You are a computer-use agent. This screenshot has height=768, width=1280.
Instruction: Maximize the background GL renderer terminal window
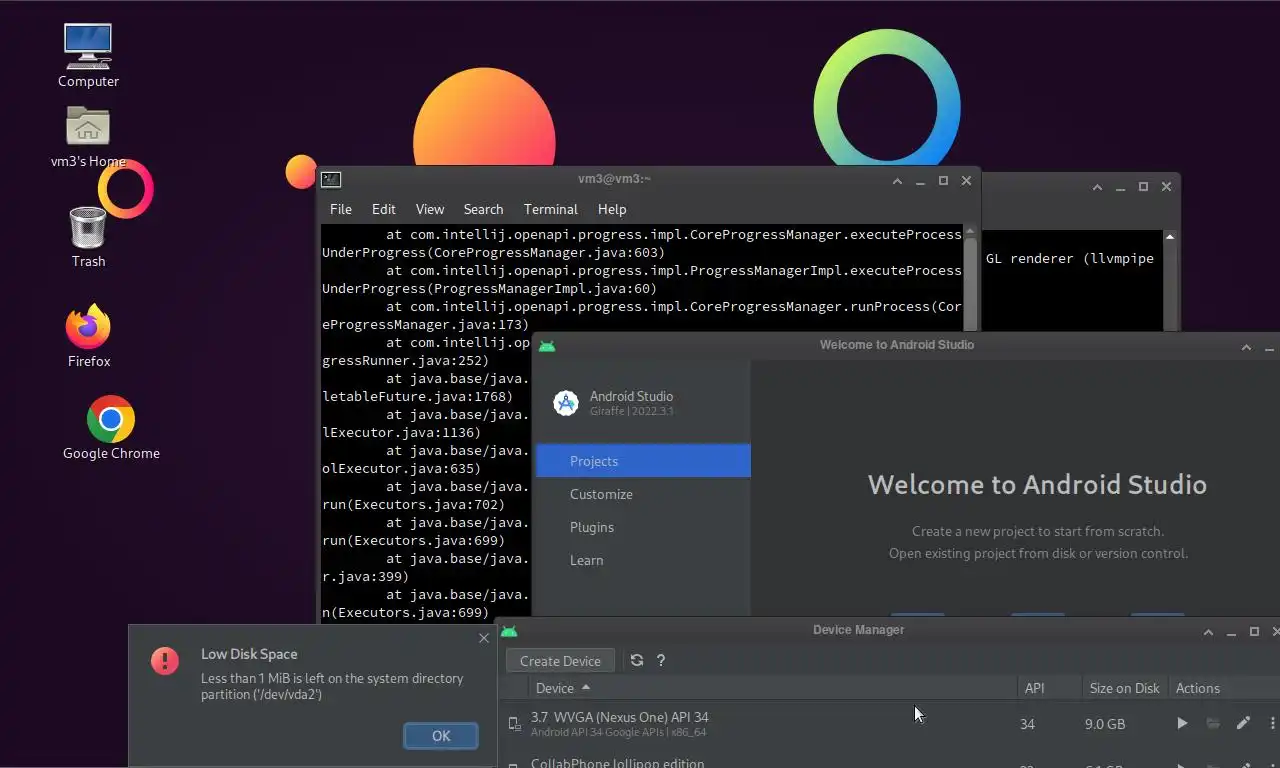1143,187
